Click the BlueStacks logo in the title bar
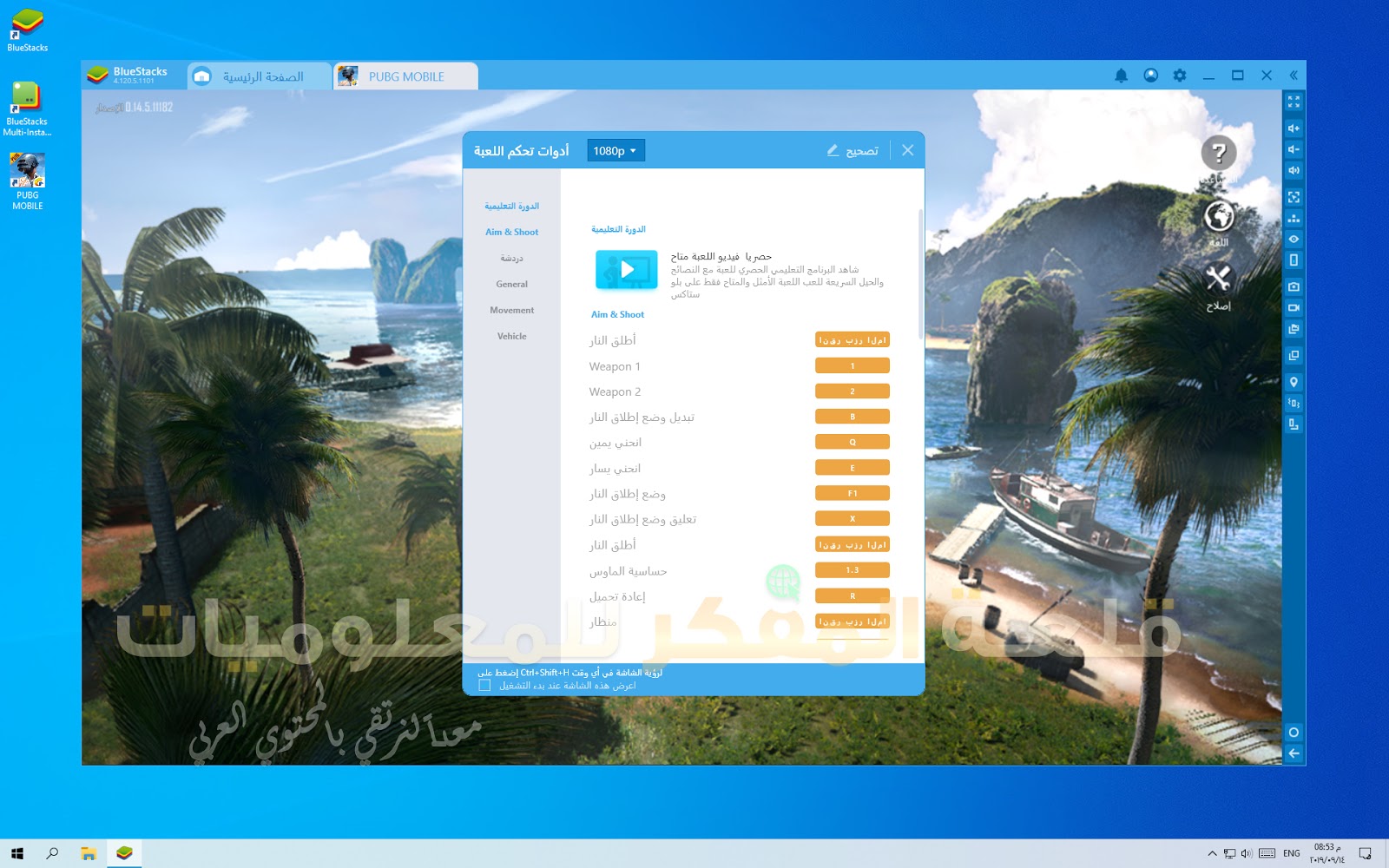This screenshot has height=868, width=1389. tap(97, 76)
